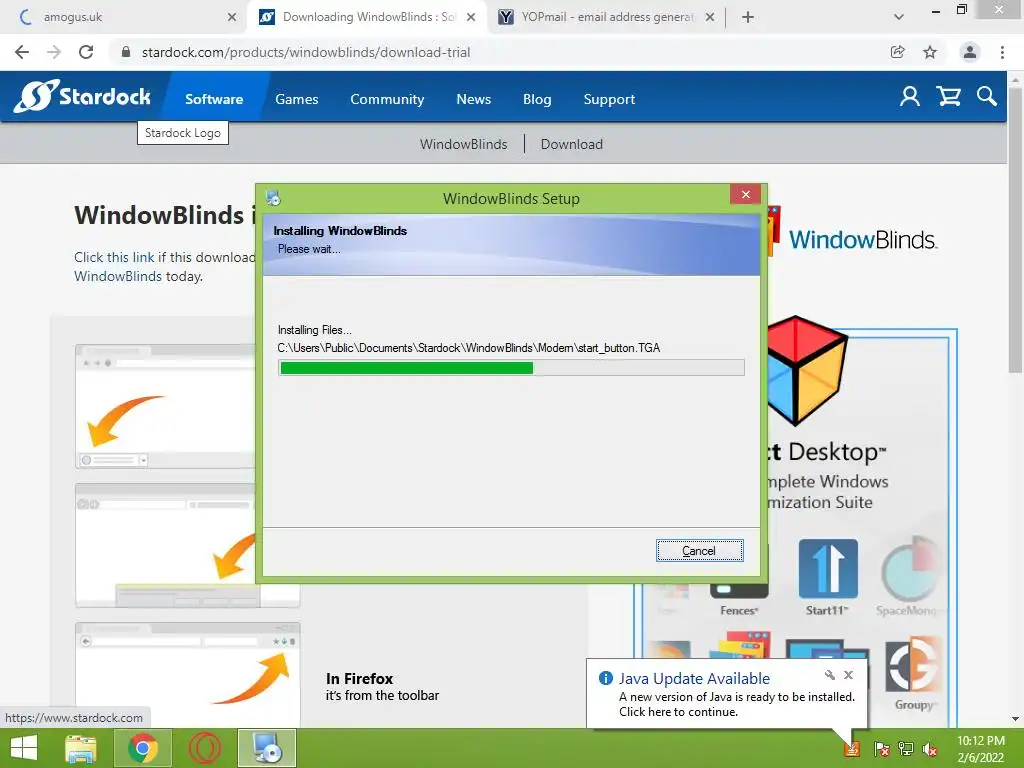Click the Download sub-navigation link
This screenshot has height=768, width=1024.
point(571,144)
